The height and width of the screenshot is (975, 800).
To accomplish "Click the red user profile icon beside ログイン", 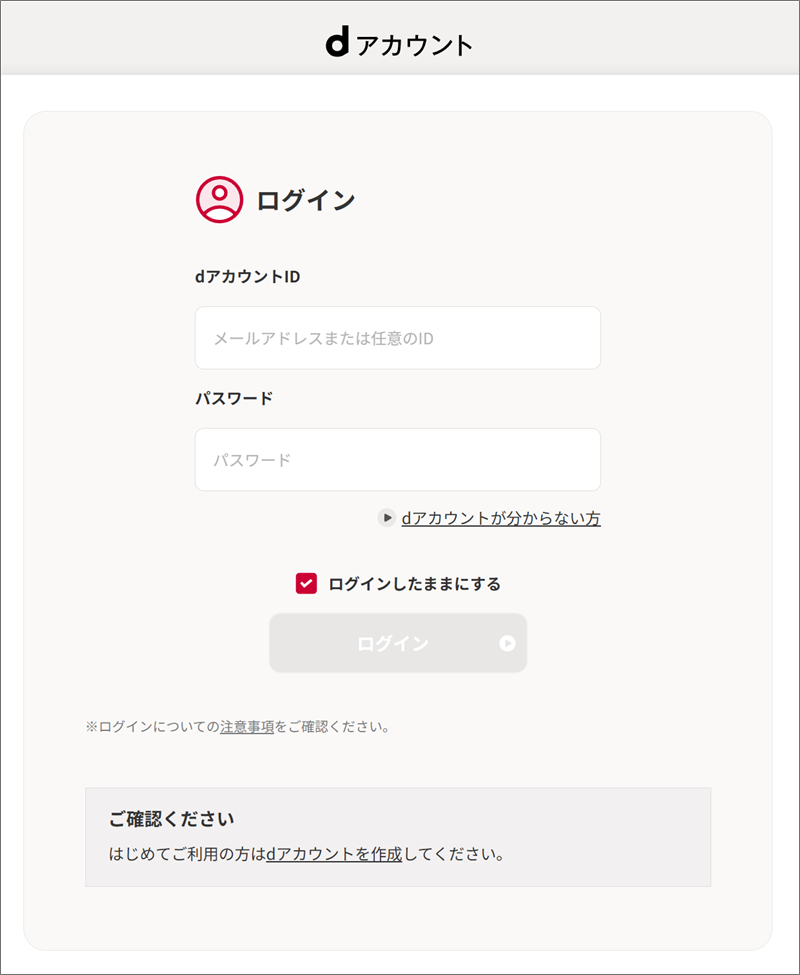I will point(219,200).
